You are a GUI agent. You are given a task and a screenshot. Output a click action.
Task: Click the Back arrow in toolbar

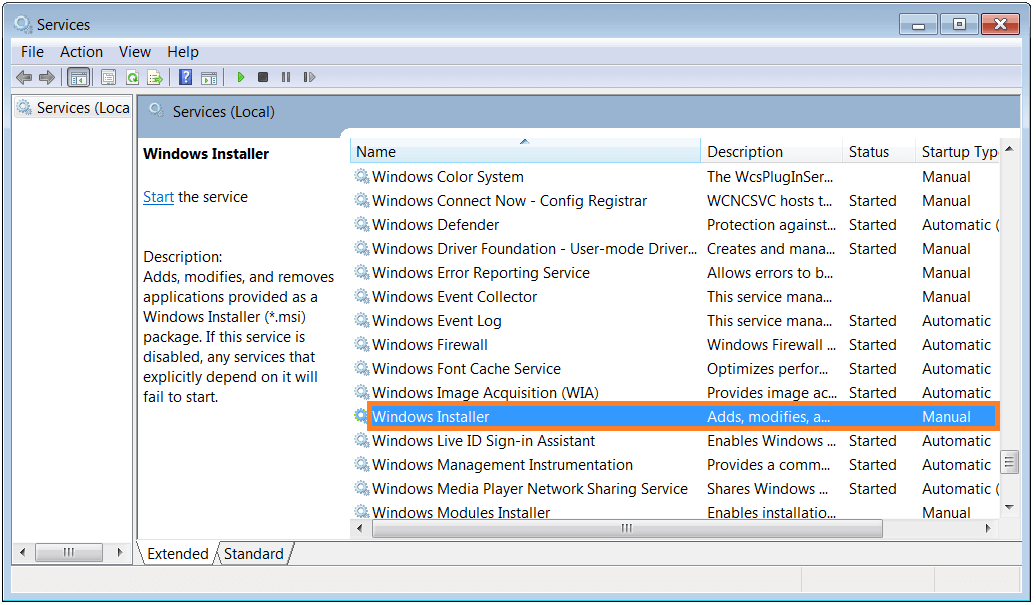coord(24,77)
